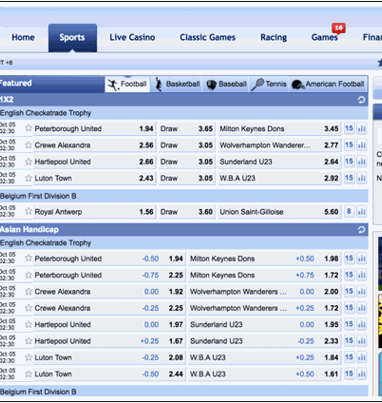The width and height of the screenshot is (382, 403).
Task: Open stats chart for Luton Town -0.25 handicap row
Action: [x=361, y=357]
